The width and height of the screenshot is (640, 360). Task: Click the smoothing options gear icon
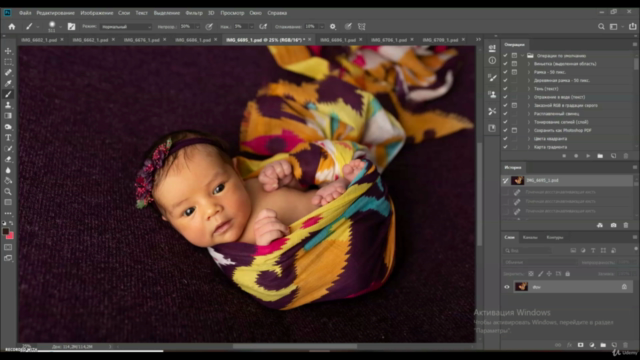(x=333, y=27)
